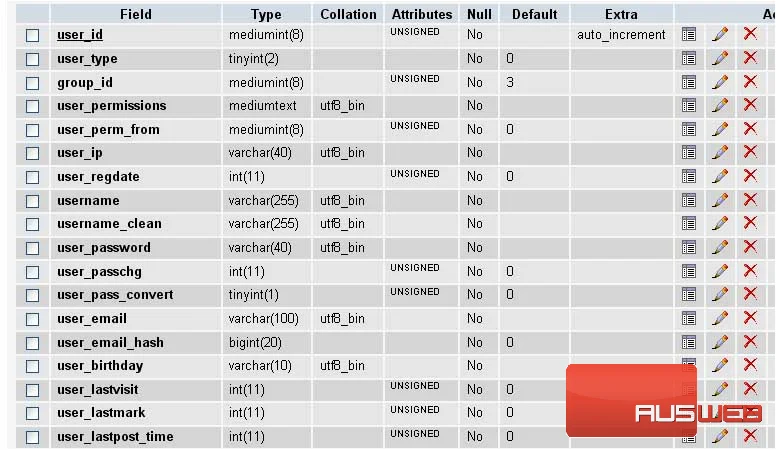The image size is (776, 450).
Task: Click pencil icon for user_permissions row
Action: (x=720, y=105)
